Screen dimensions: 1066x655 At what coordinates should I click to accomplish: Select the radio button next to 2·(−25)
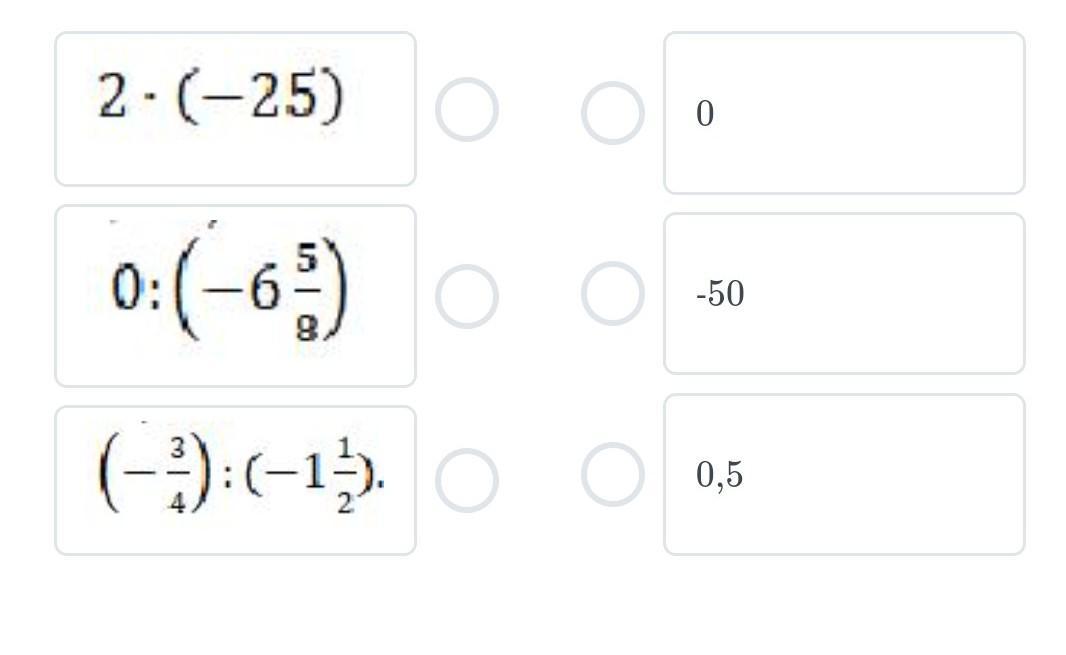pyautogui.click(x=467, y=109)
